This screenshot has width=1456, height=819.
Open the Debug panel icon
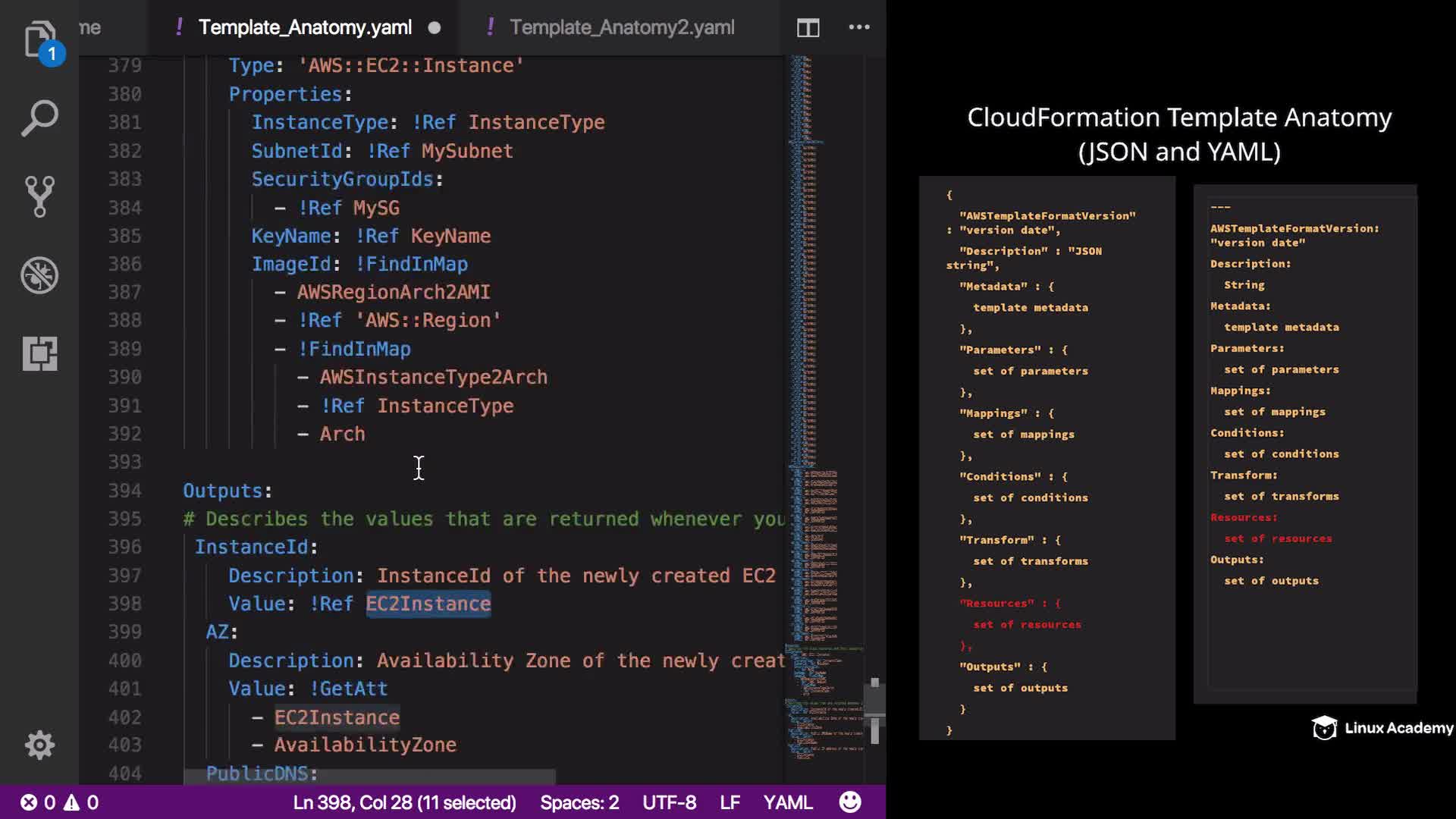[x=39, y=275]
